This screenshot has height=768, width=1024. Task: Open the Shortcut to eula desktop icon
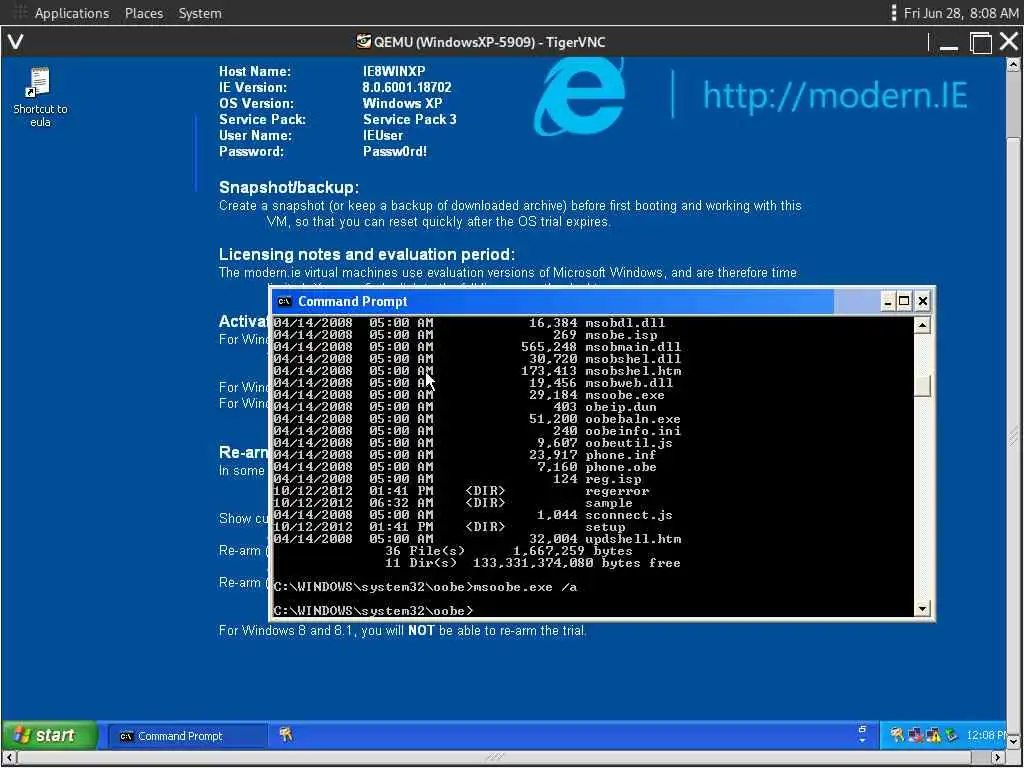tap(40, 97)
